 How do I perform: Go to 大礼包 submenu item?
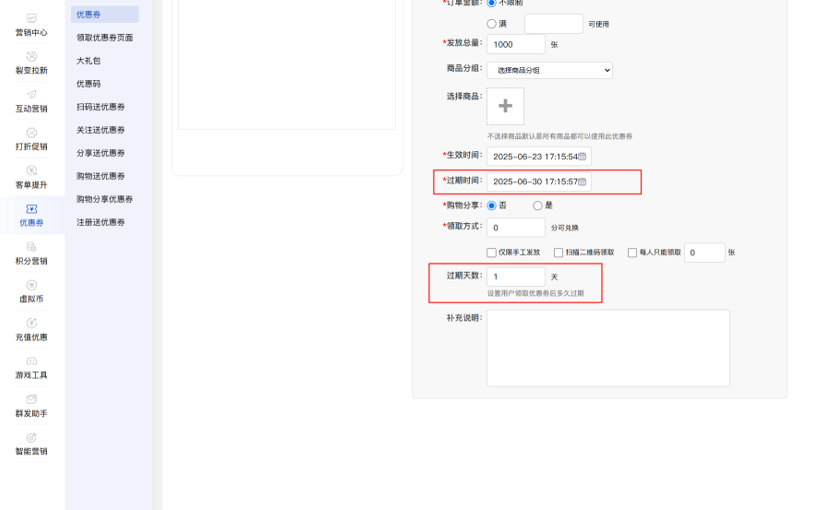(89, 60)
